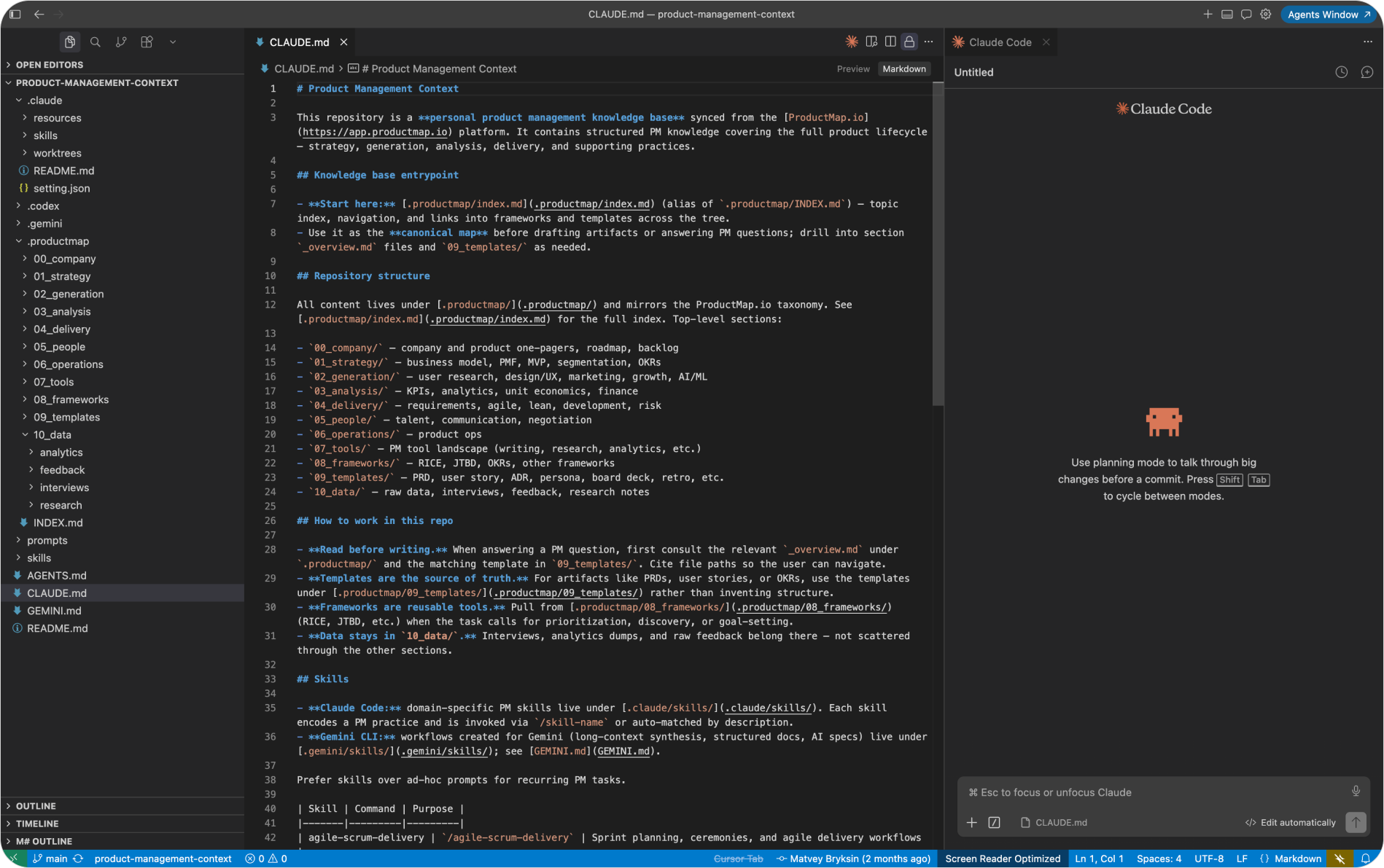
Task: Show more sidebar views chevron
Action: 173,42
